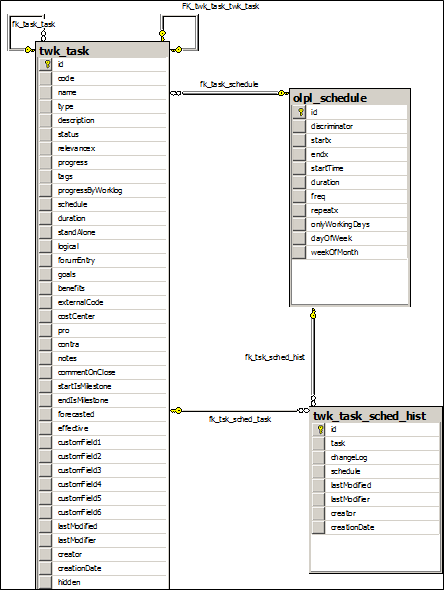444x590 pixels.
Task: Select the relevancex column in twk_task
Action: (103, 149)
